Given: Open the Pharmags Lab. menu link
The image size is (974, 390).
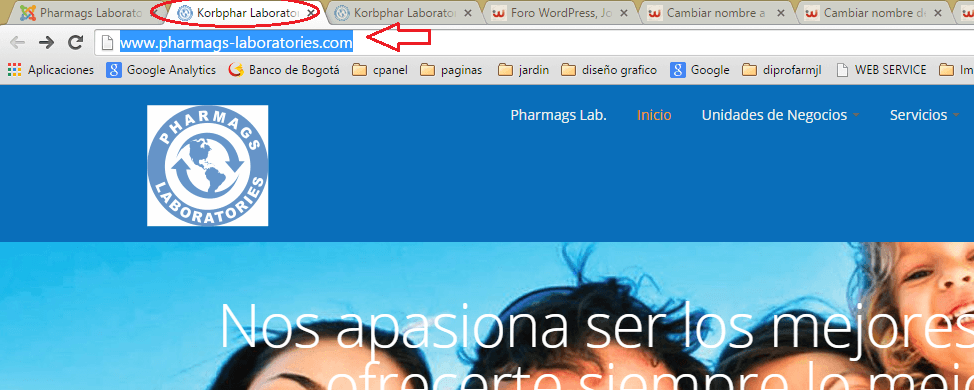Looking at the screenshot, I should [558, 115].
